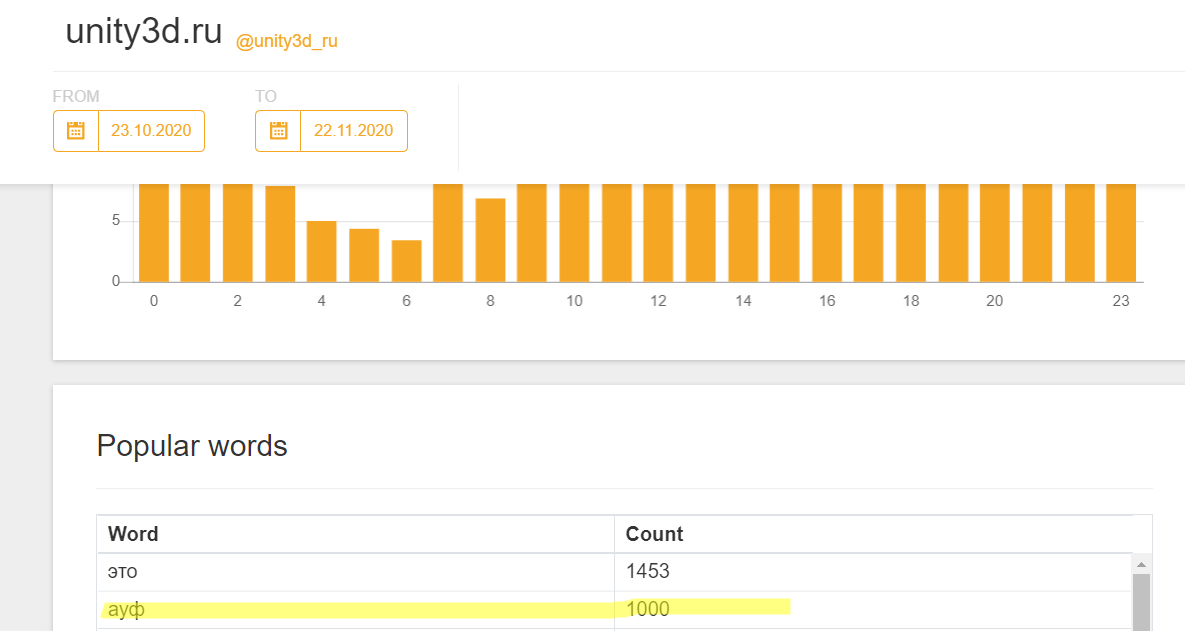Image resolution: width=1185 pixels, height=631 pixels.
Task: Click the scrollbar up arrow in words table
Action: coord(1141,564)
